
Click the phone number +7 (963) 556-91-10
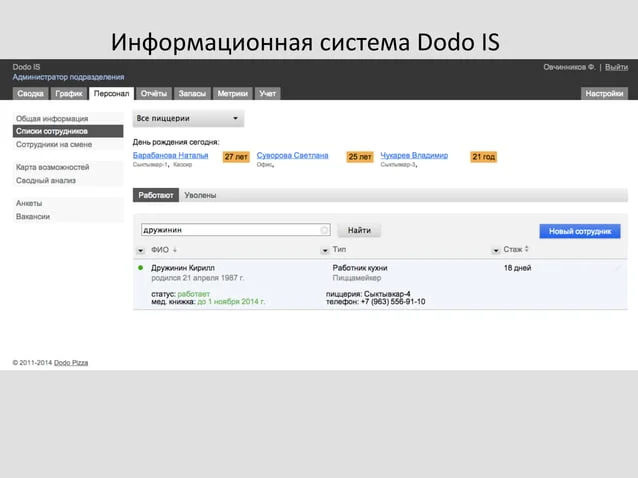(393, 301)
